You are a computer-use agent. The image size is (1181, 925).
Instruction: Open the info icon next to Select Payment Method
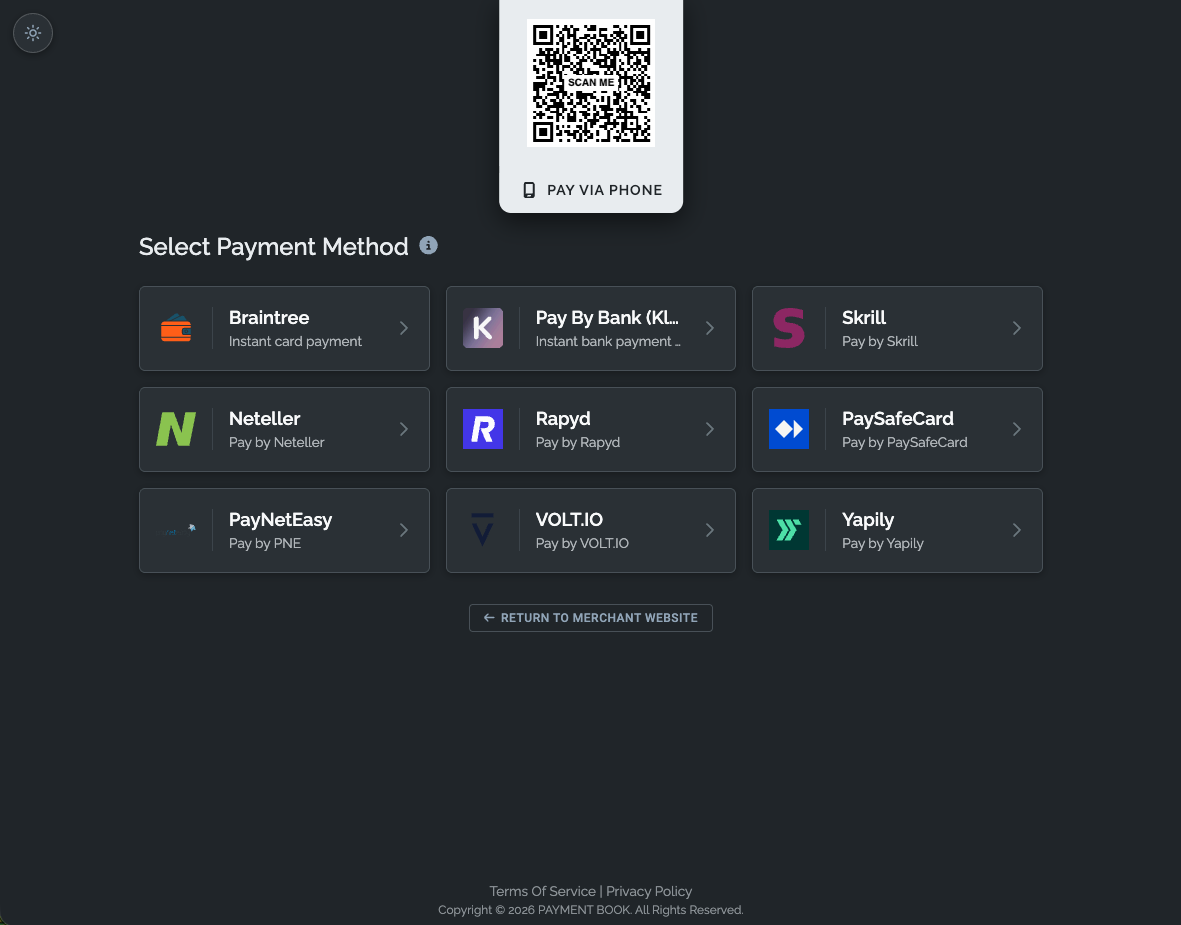[429, 246]
